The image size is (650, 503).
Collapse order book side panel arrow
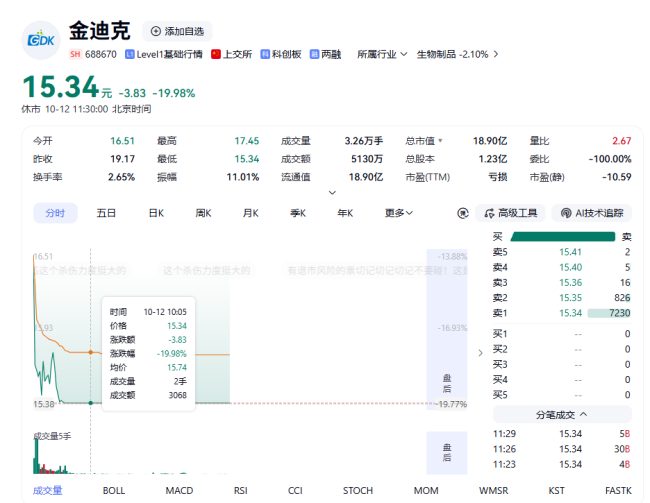(480, 353)
